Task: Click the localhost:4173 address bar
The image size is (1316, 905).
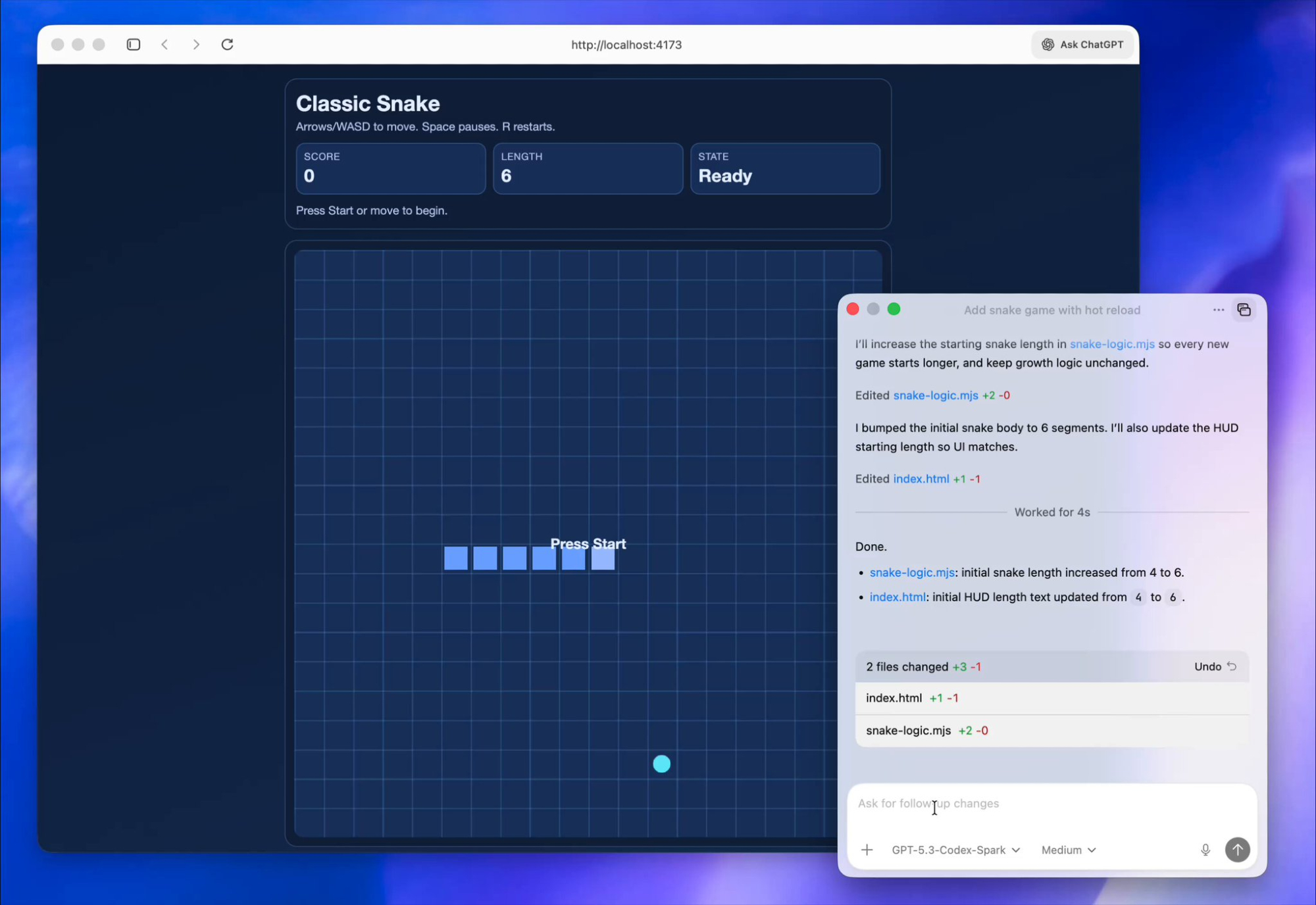Action: (626, 44)
